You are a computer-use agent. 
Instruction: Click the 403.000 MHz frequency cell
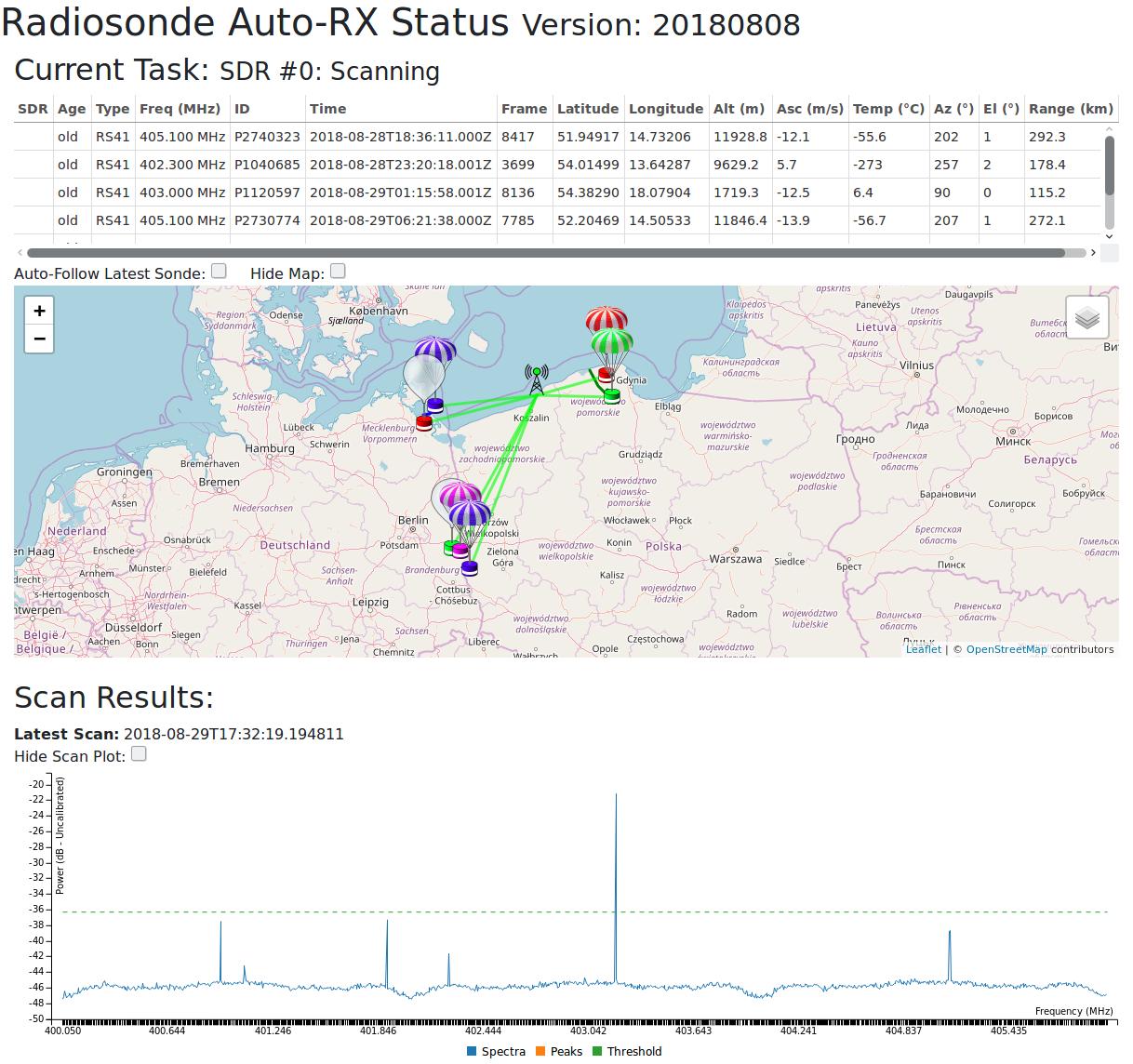[x=182, y=193]
